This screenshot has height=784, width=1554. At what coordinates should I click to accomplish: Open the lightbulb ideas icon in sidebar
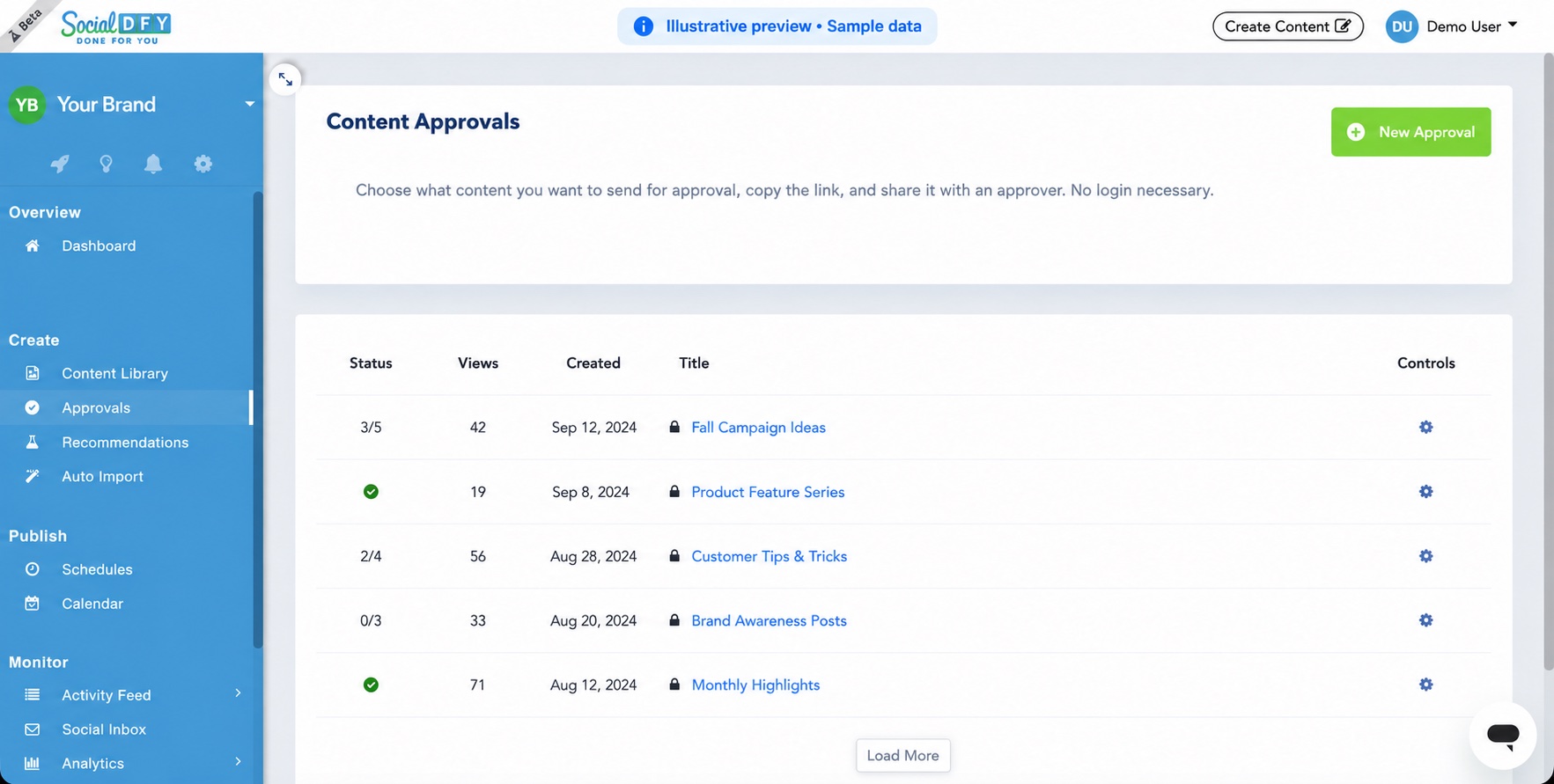coord(106,164)
